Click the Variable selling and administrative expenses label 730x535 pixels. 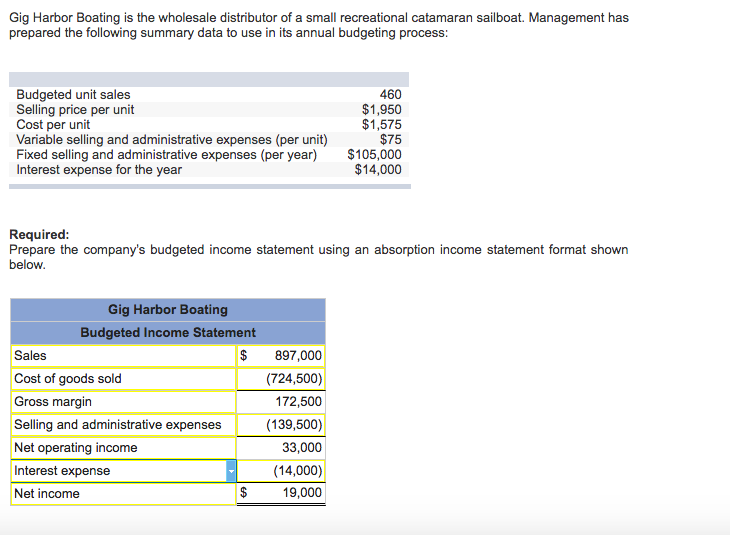[172, 140]
